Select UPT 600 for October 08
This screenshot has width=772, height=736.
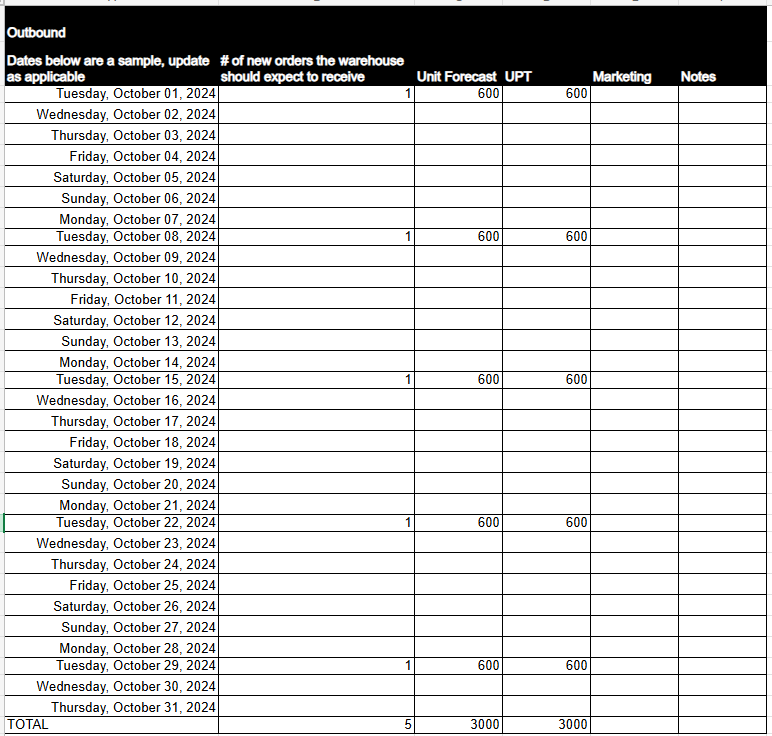547,237
